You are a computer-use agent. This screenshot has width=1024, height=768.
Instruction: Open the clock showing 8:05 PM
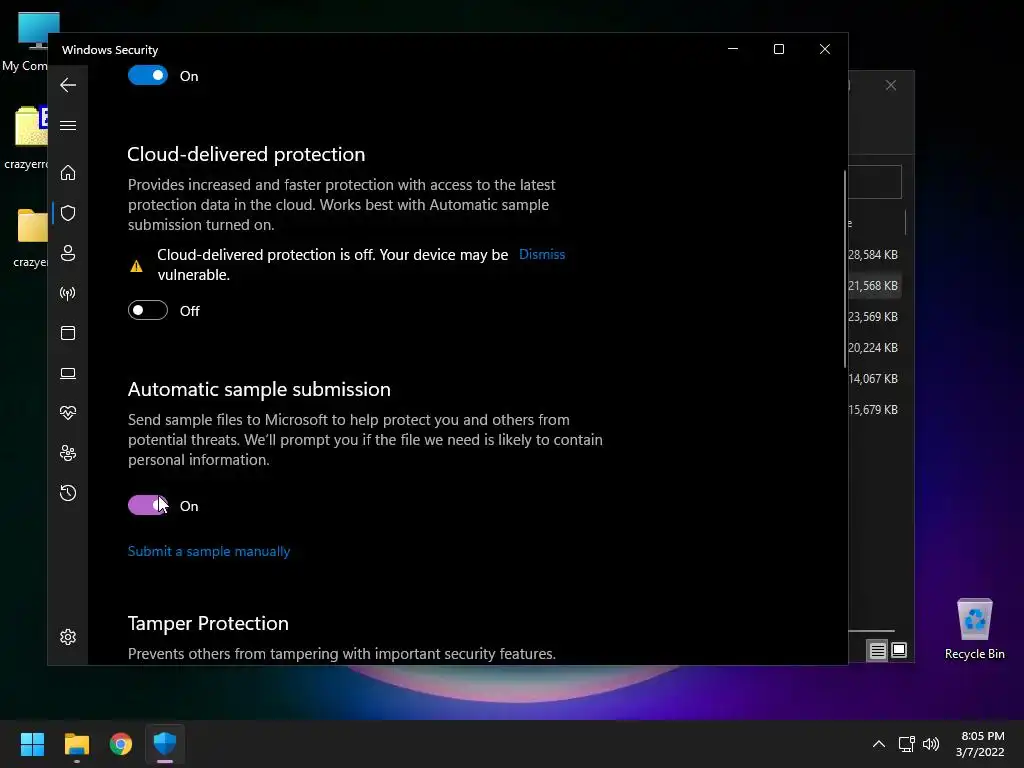coord(980,744)
